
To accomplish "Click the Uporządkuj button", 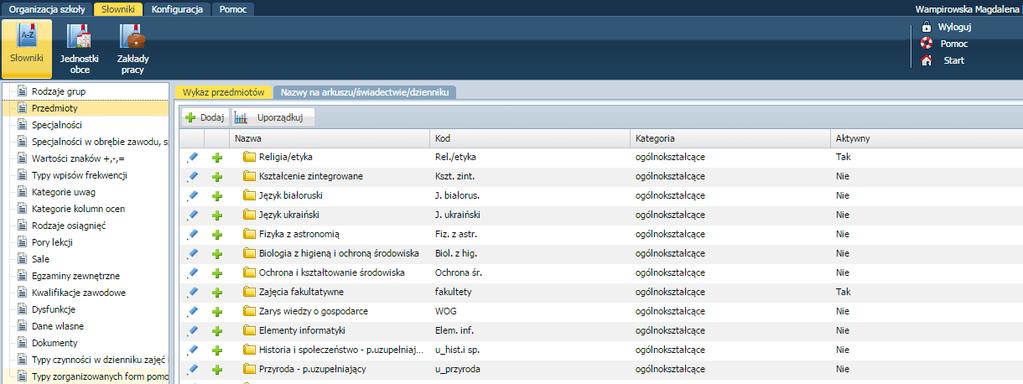I will tap(273, 118).
